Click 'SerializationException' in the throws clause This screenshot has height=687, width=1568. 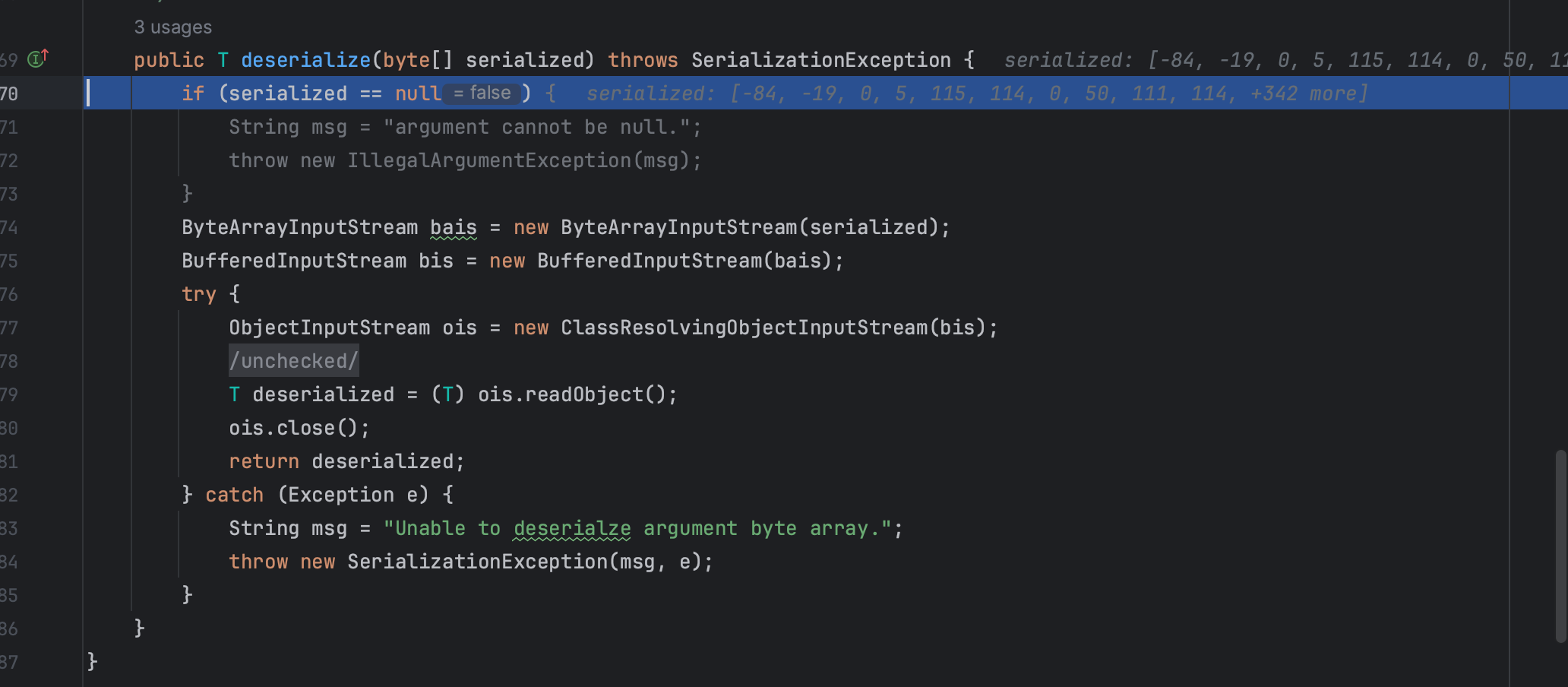tap(820, 60)
